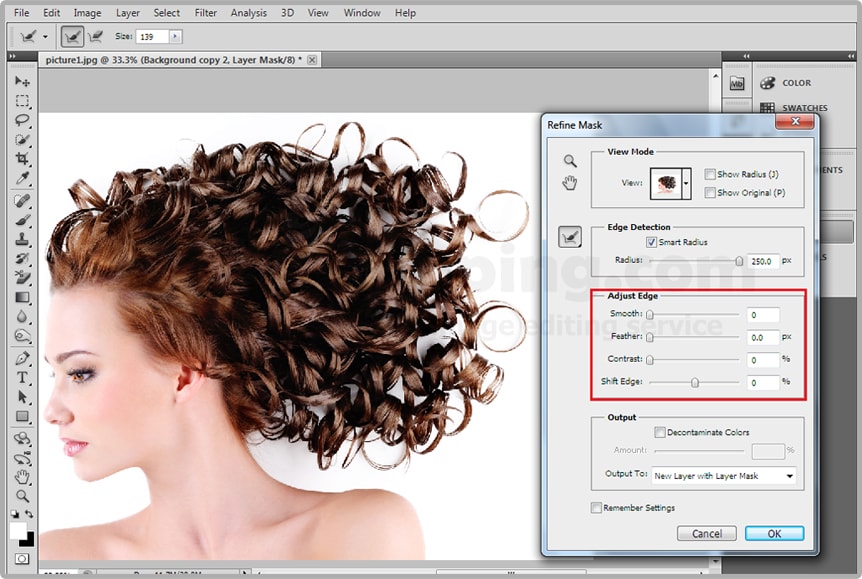Click the OK button
The height and width of the screenshot is (579, 862).
pos(774,534)
